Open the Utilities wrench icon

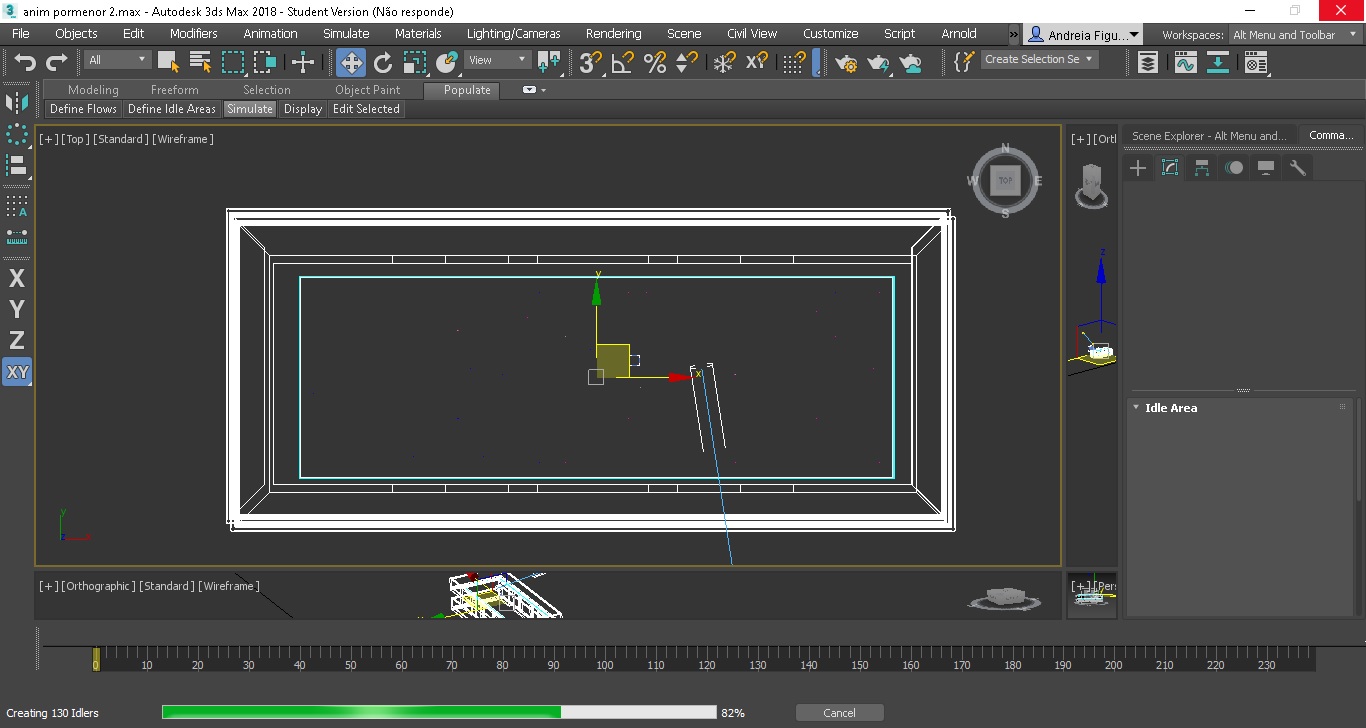(1298, 168)
